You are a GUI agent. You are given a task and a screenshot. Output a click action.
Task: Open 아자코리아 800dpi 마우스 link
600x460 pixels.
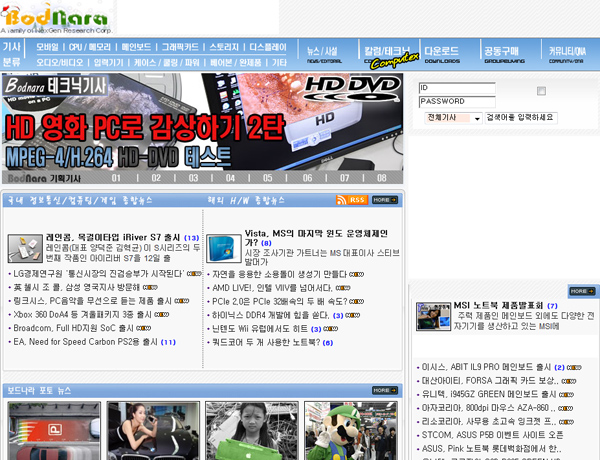point(488,408)
